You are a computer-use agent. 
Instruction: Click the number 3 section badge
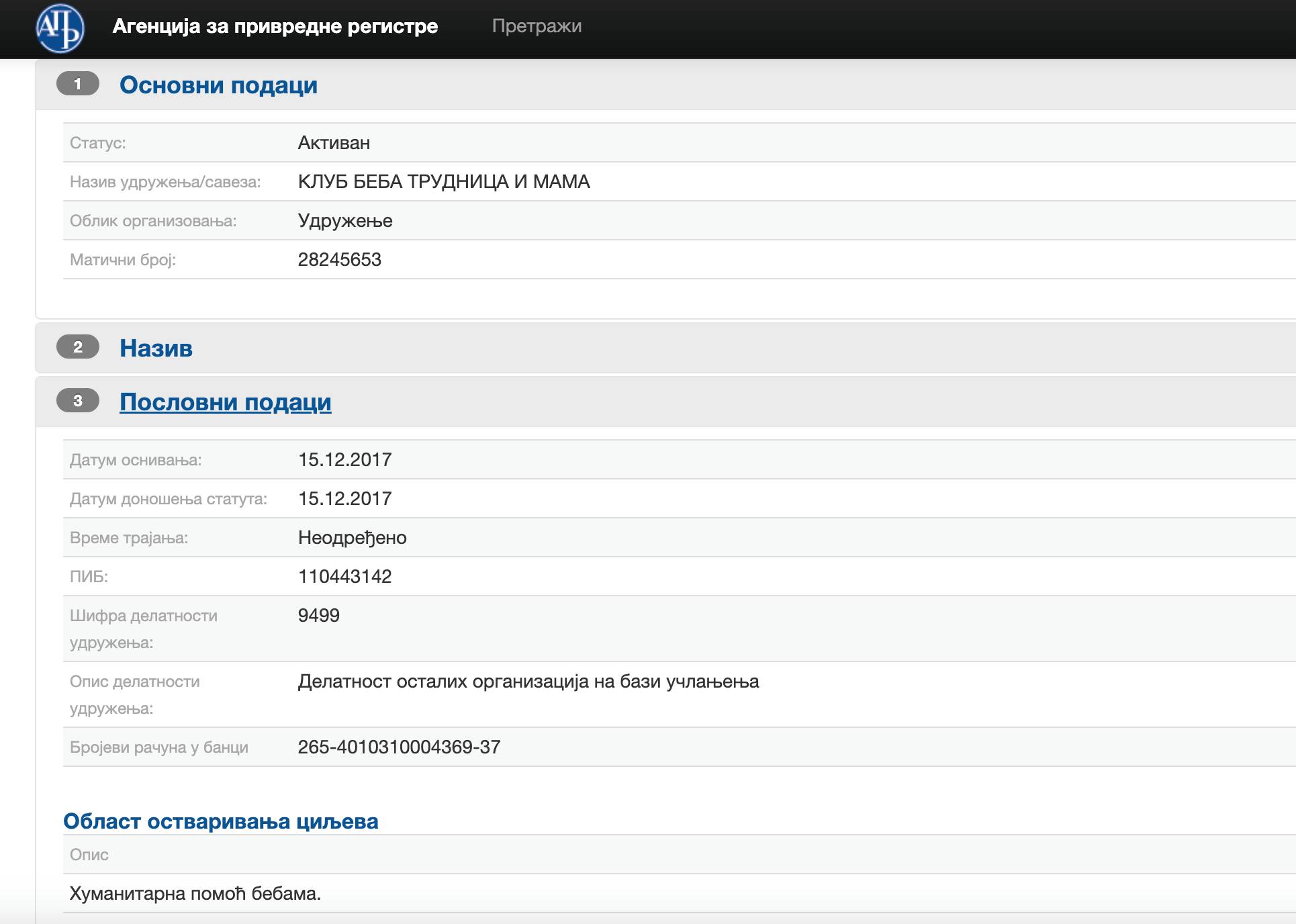tap(78, 401)
